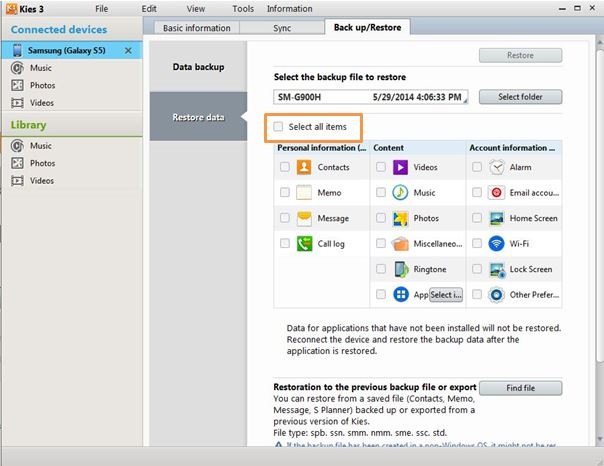Image resolution: width=604 pixels, height=466 pixels.
Task: Open the SM-G900H backup file dropdown
Action: (371, 97)
